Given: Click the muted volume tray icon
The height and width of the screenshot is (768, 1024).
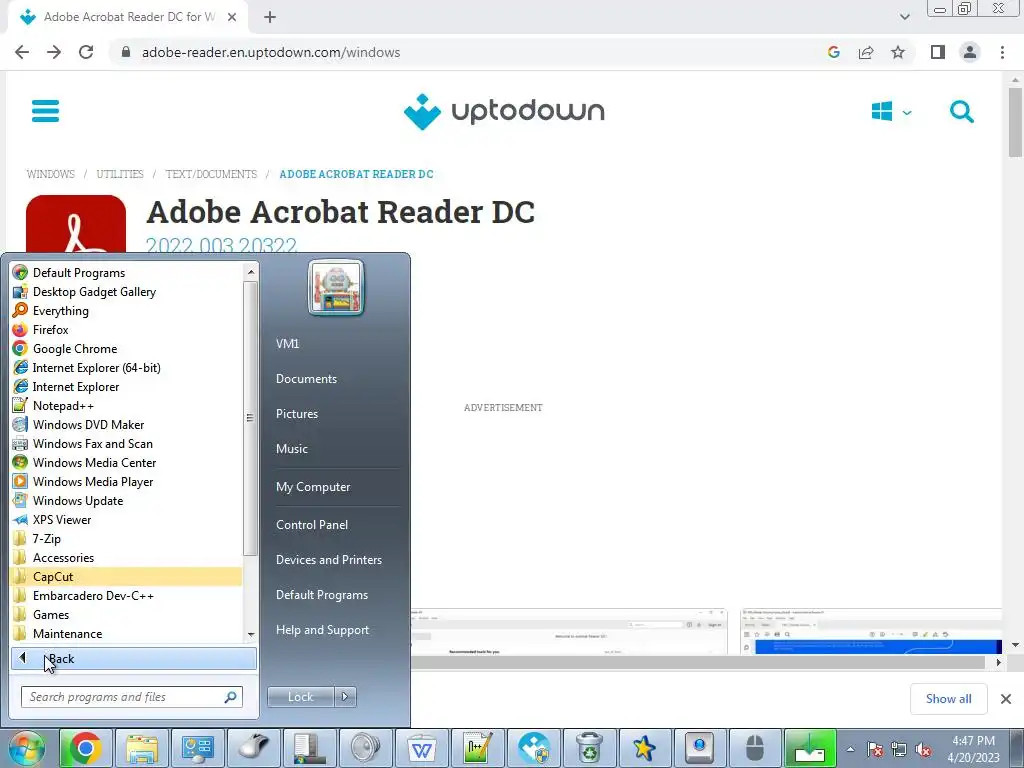Looking at the screenshot, I should click(x=923, y=750).
